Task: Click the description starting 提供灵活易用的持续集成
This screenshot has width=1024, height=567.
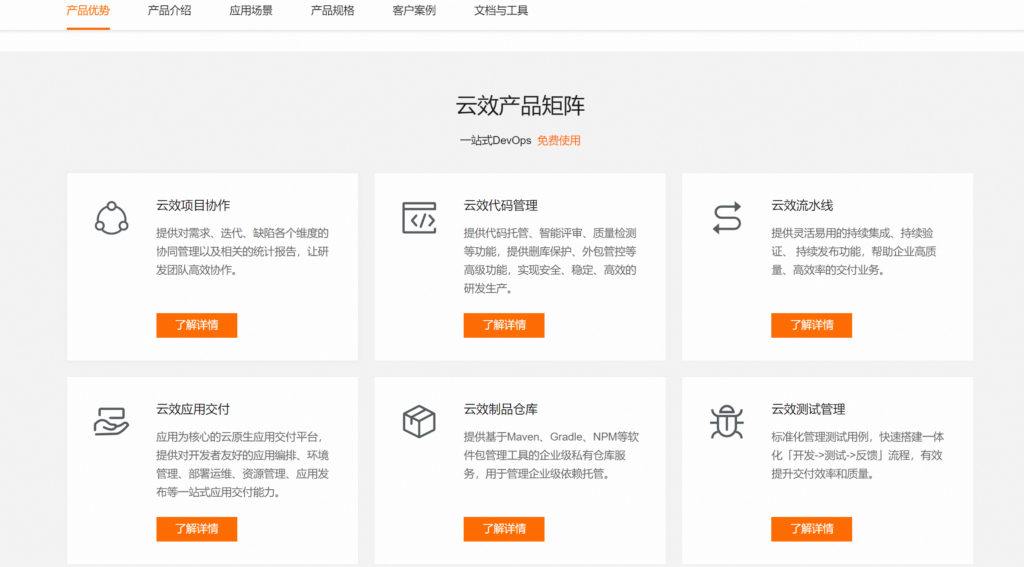Action: (x=854, y=251)
